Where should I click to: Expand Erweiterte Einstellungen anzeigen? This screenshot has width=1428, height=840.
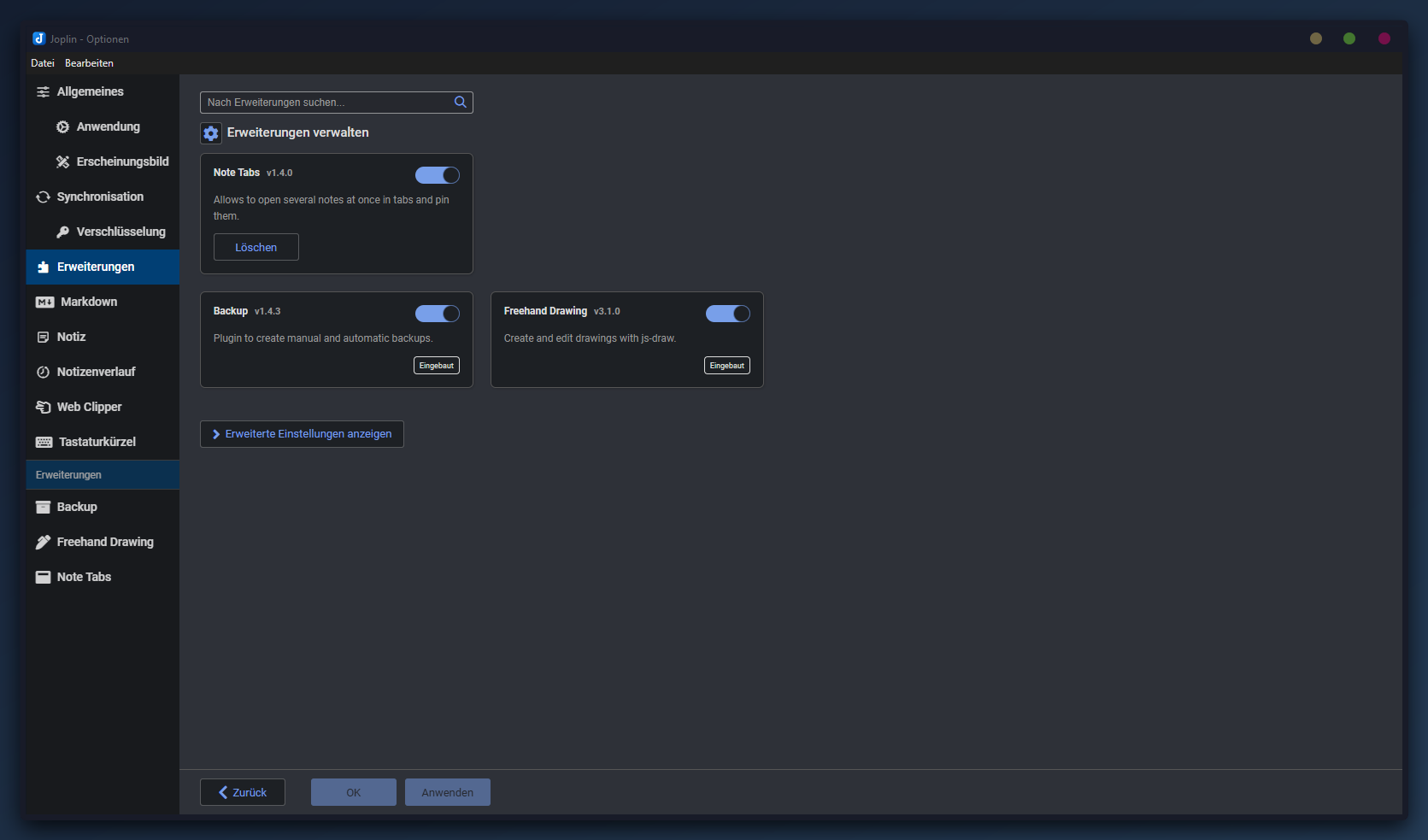[x=302, y=433]
